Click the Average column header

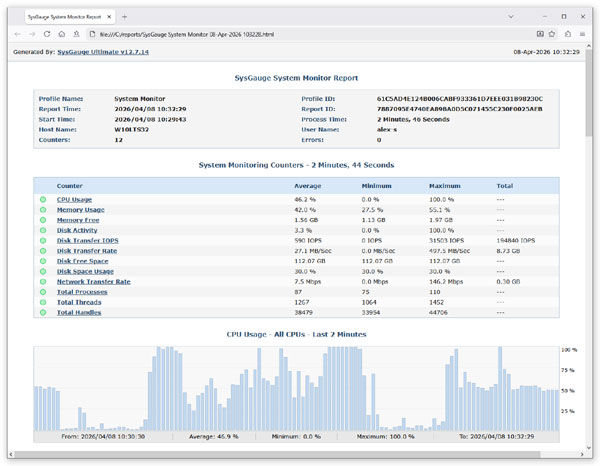pyautogui.click(x=308, y=186)
